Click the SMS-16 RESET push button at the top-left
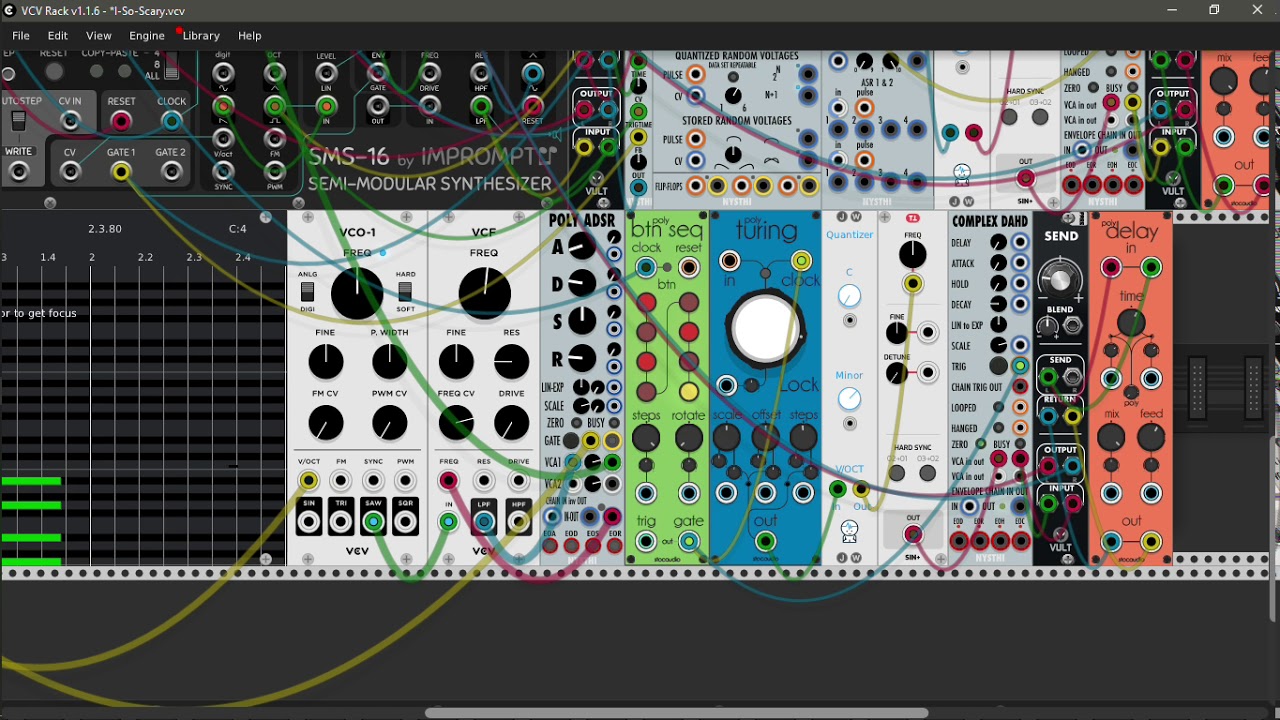 tap(54, 72)
